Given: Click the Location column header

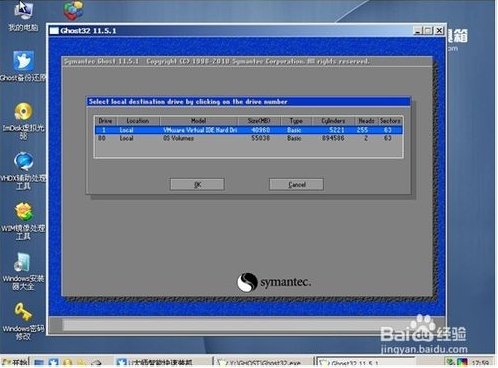Looking at the screenshot, I should click(138, 121).
